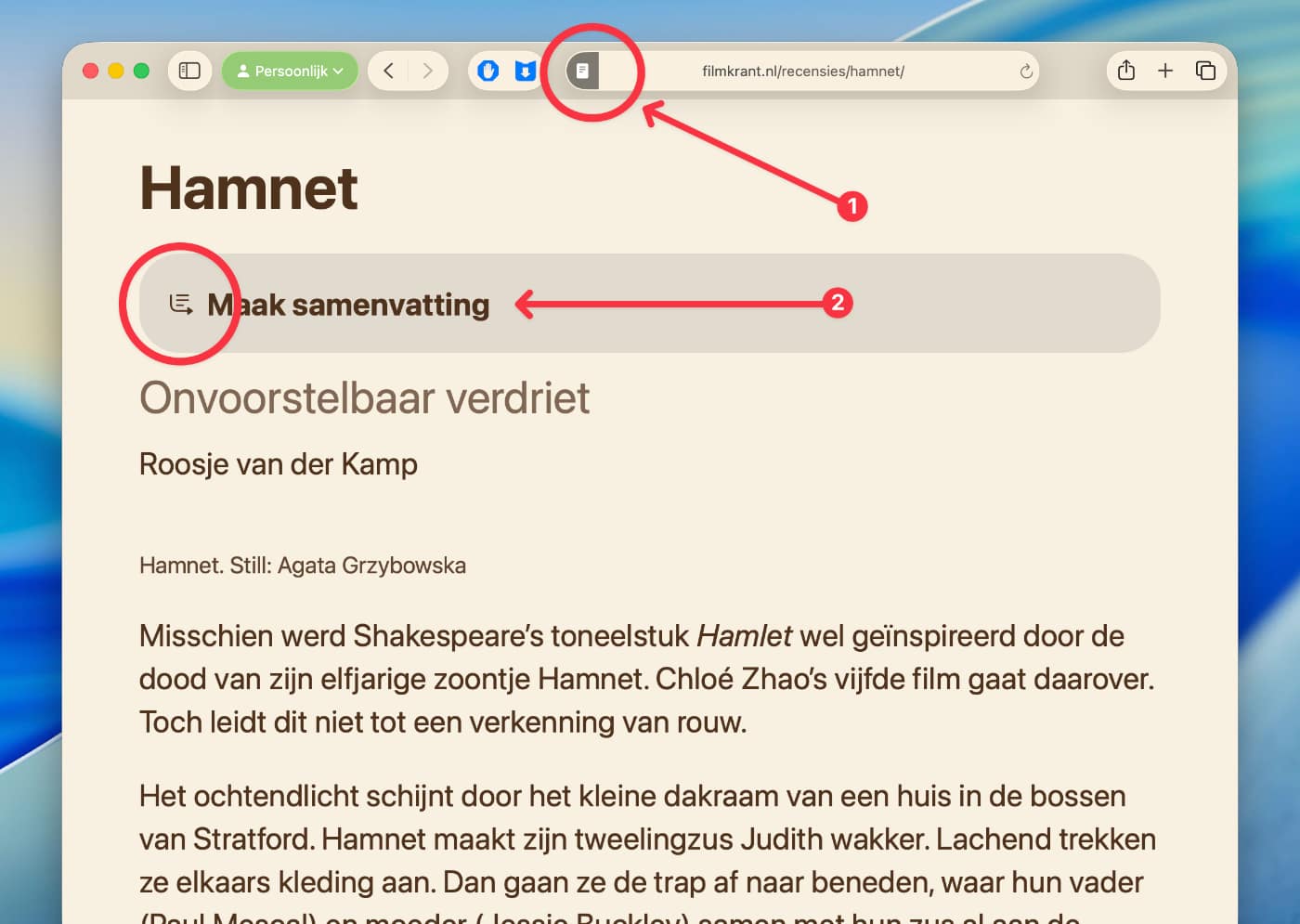This screenshot has height=924, width=1300.
Task: Open a new tab with the plus button
Action: pyautogui.click(x=1165, y=70)
